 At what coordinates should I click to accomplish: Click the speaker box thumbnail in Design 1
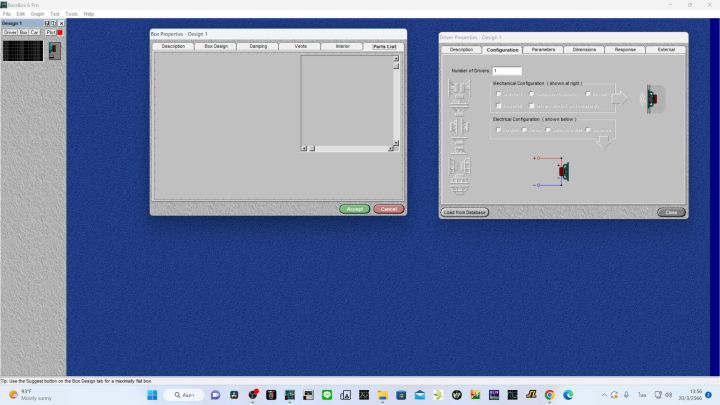(55, 51)
